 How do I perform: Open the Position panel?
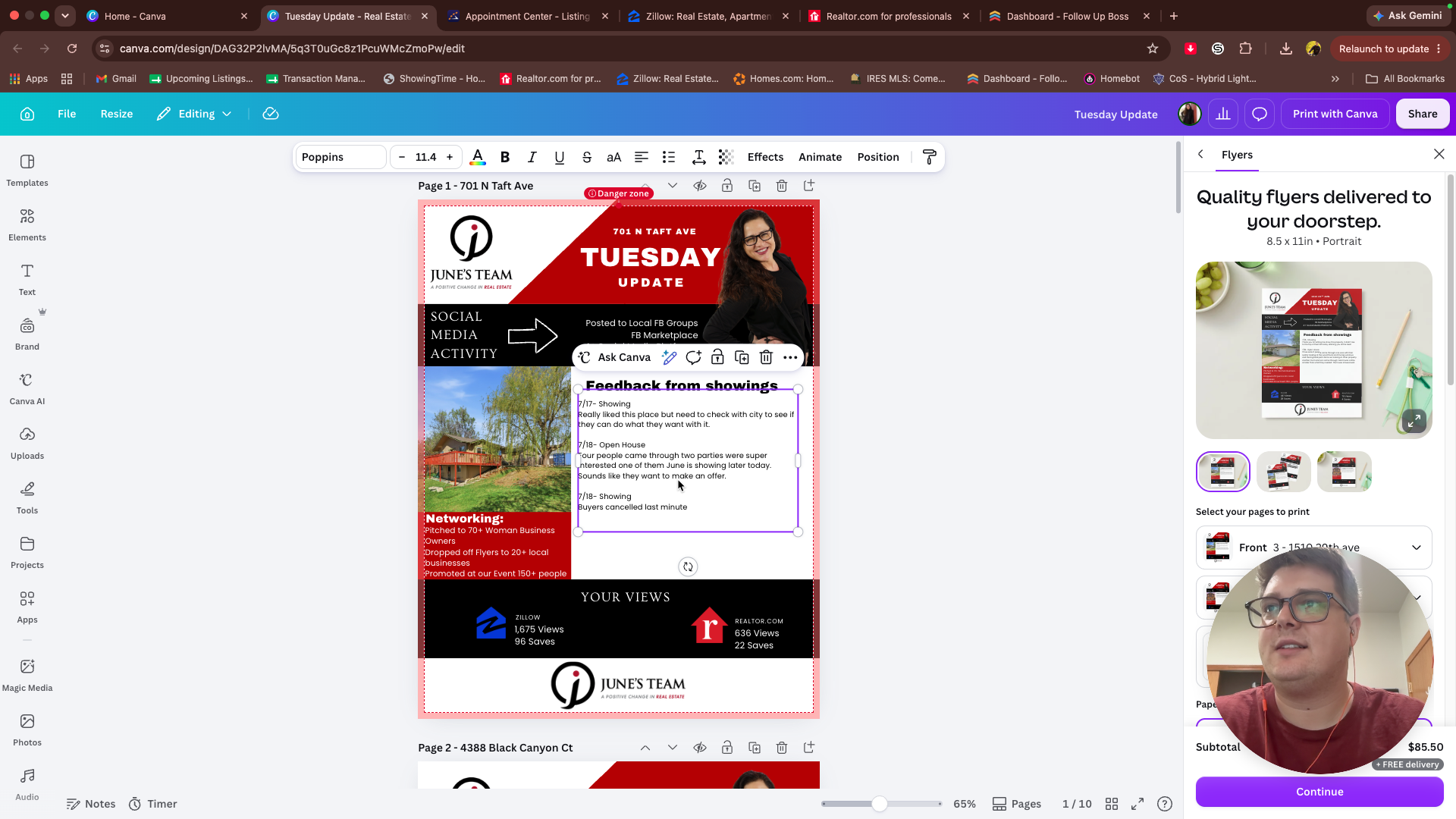878,157
